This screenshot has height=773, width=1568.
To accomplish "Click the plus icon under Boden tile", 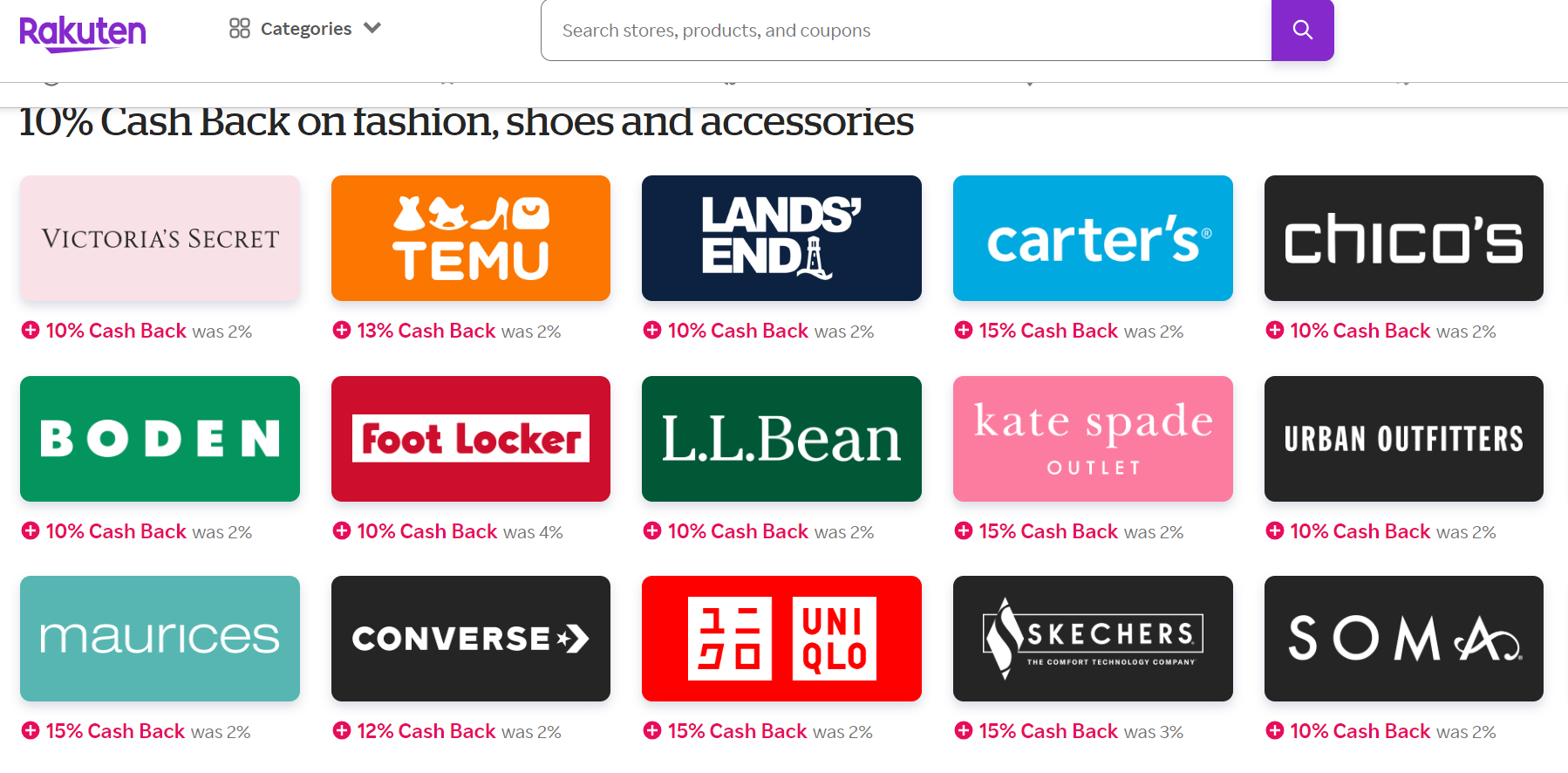I will 31,530.
